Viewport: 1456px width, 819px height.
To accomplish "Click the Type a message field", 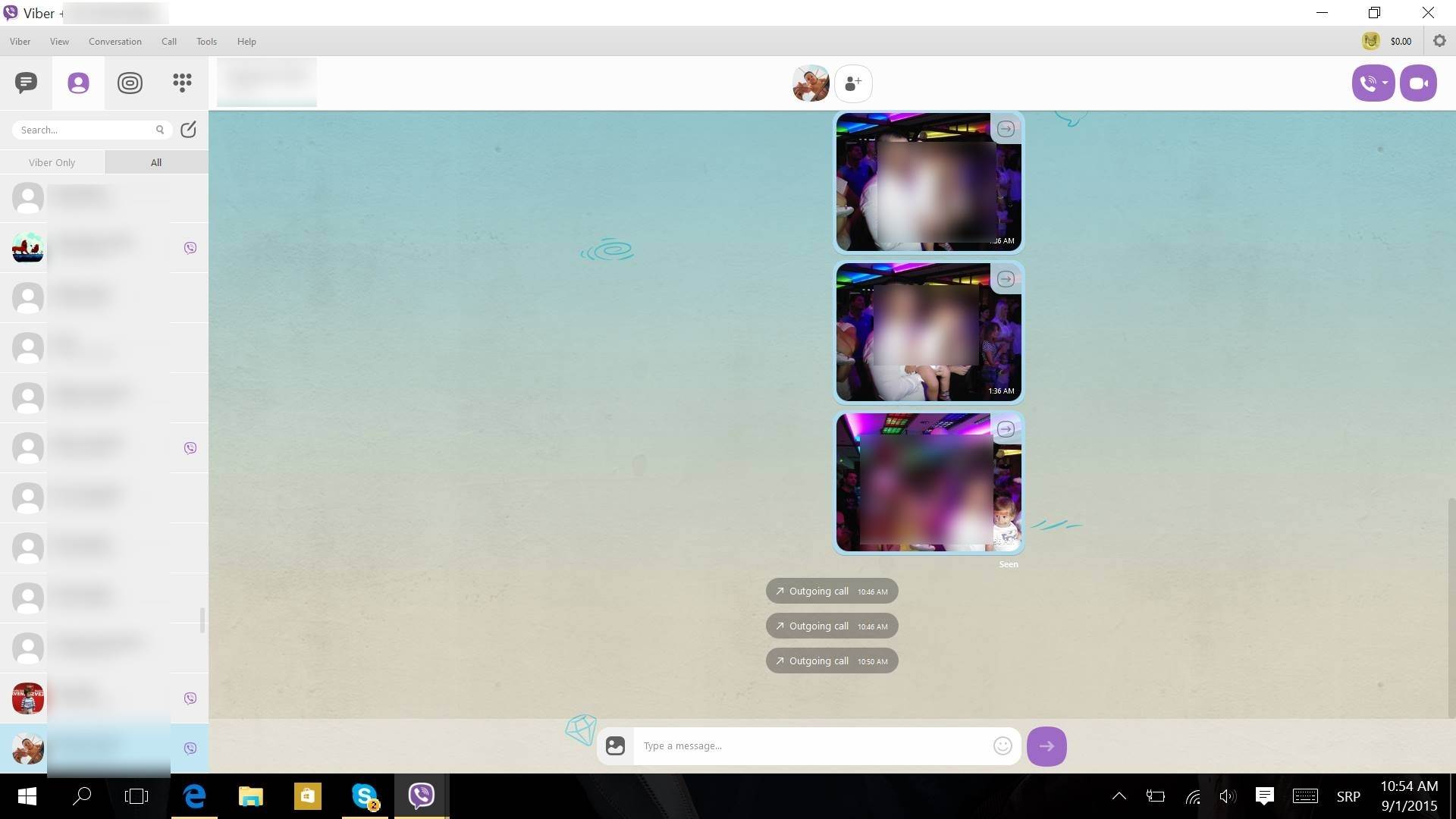I will pyautogui.click(x=811, y=746).
